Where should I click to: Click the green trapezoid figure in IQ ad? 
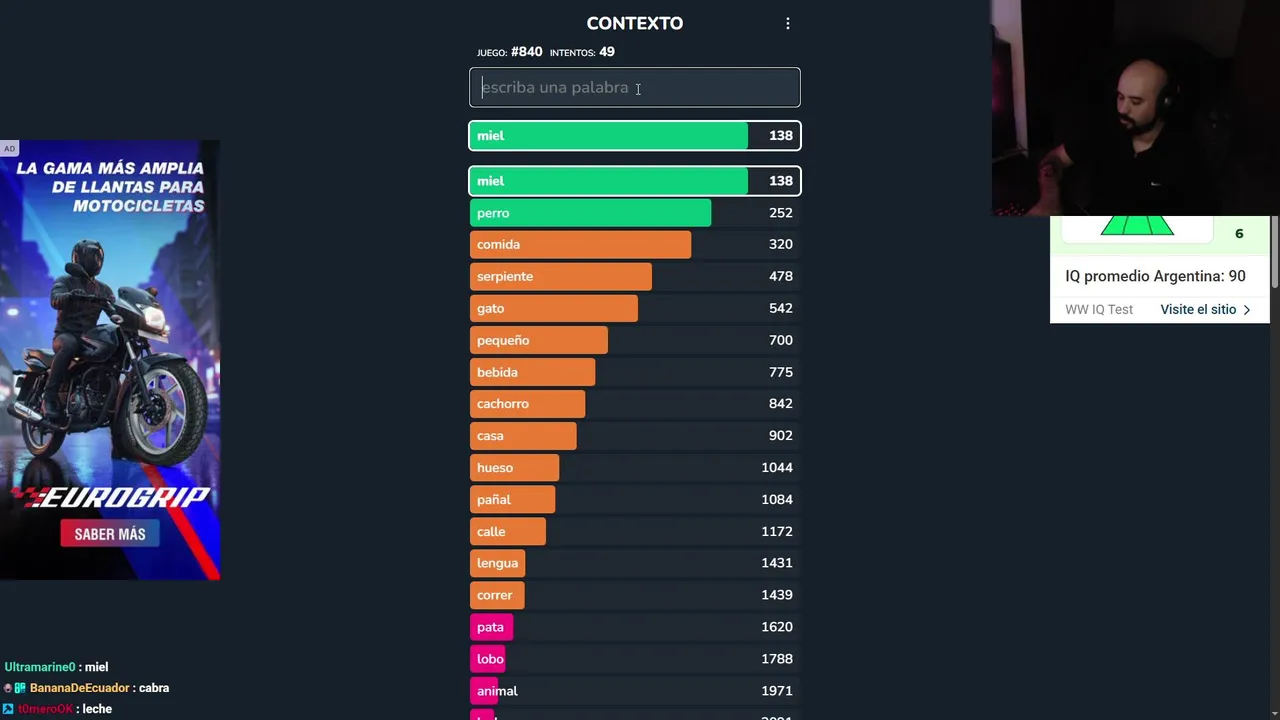[x=1137, y=226]
